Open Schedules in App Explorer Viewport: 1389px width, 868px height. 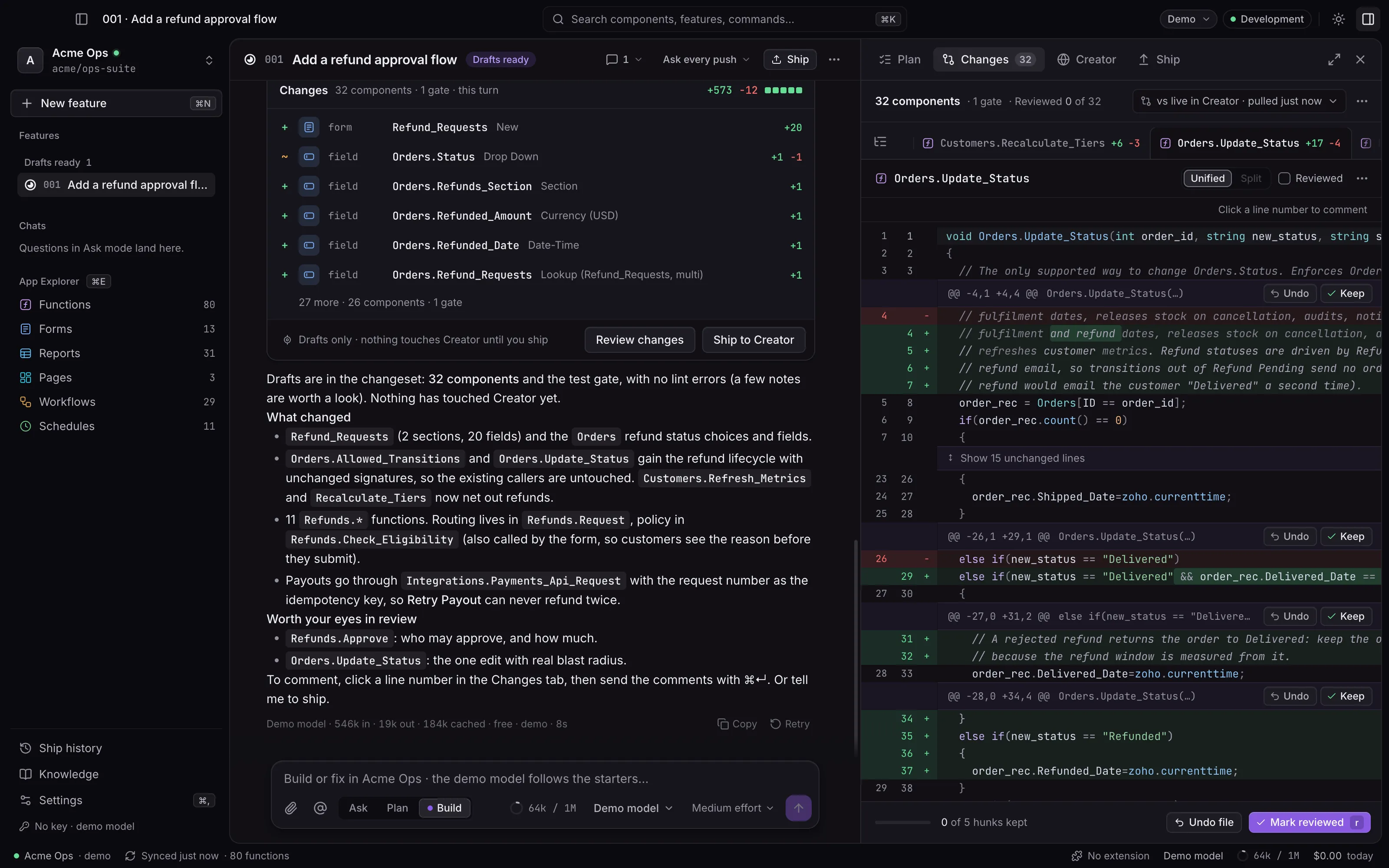tap(116, 426)
